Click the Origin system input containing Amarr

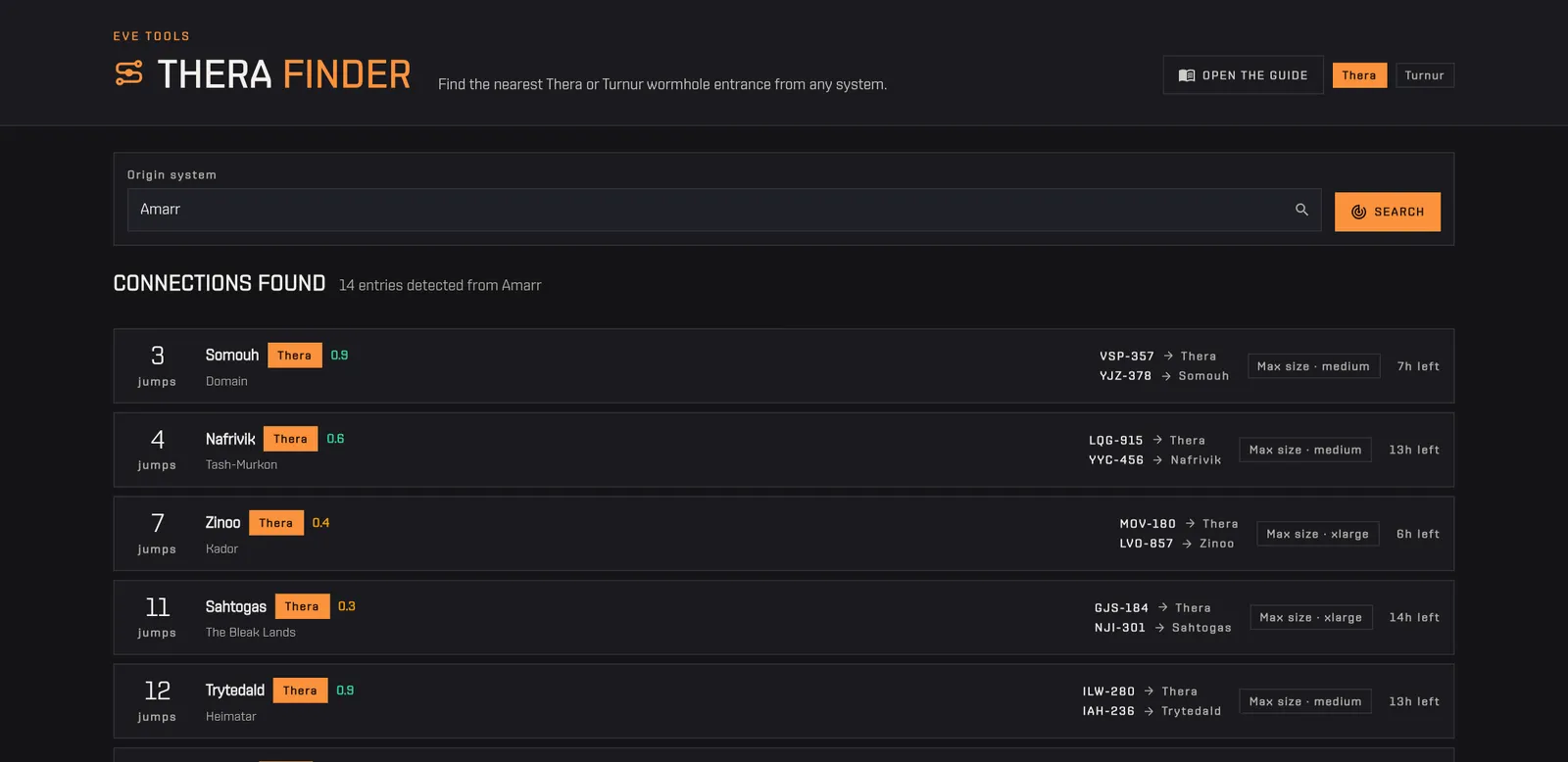pyautogui.click(x=724, y=210)
